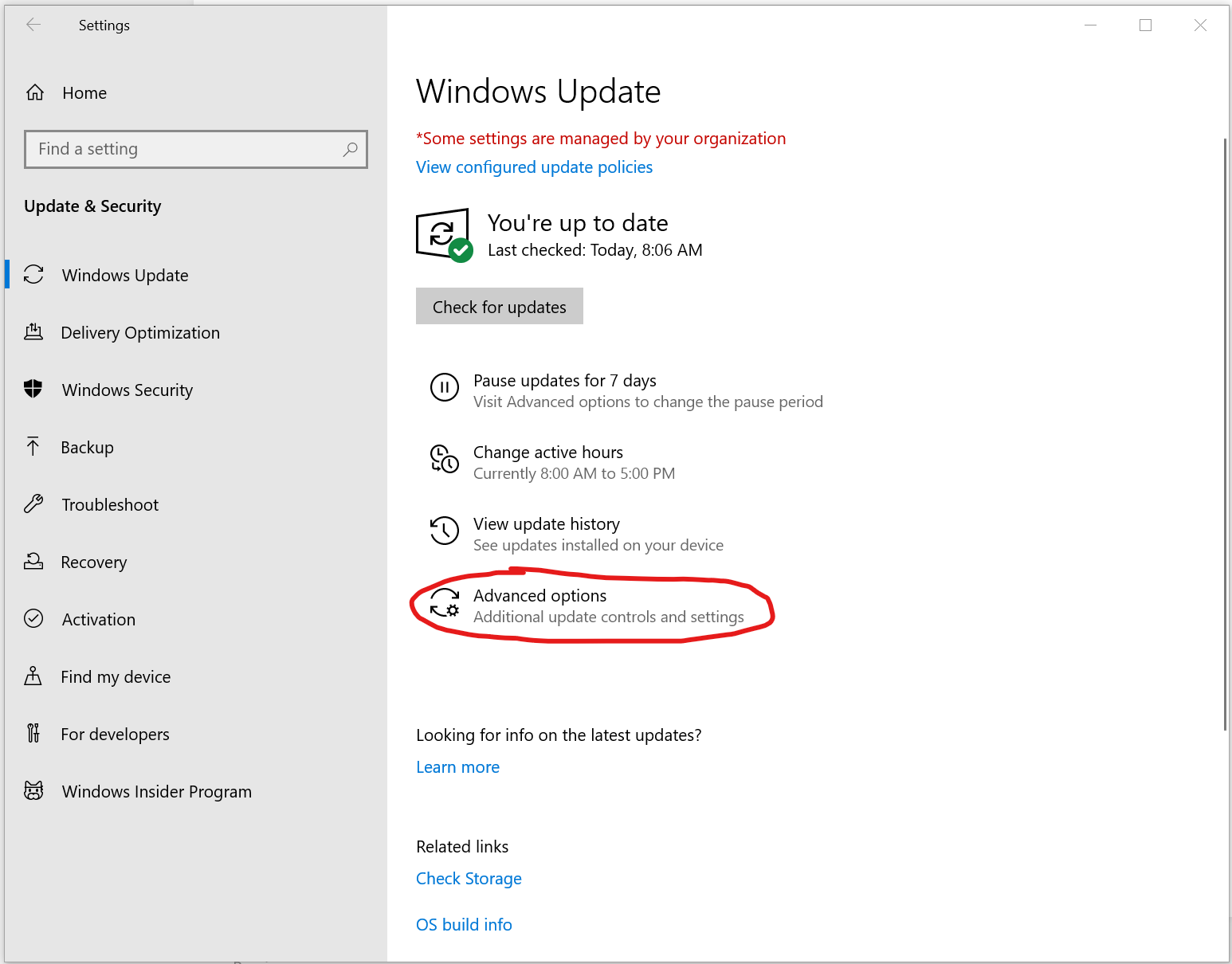
Task: Click the Check for updates button
Action: [x=500, y=307]
